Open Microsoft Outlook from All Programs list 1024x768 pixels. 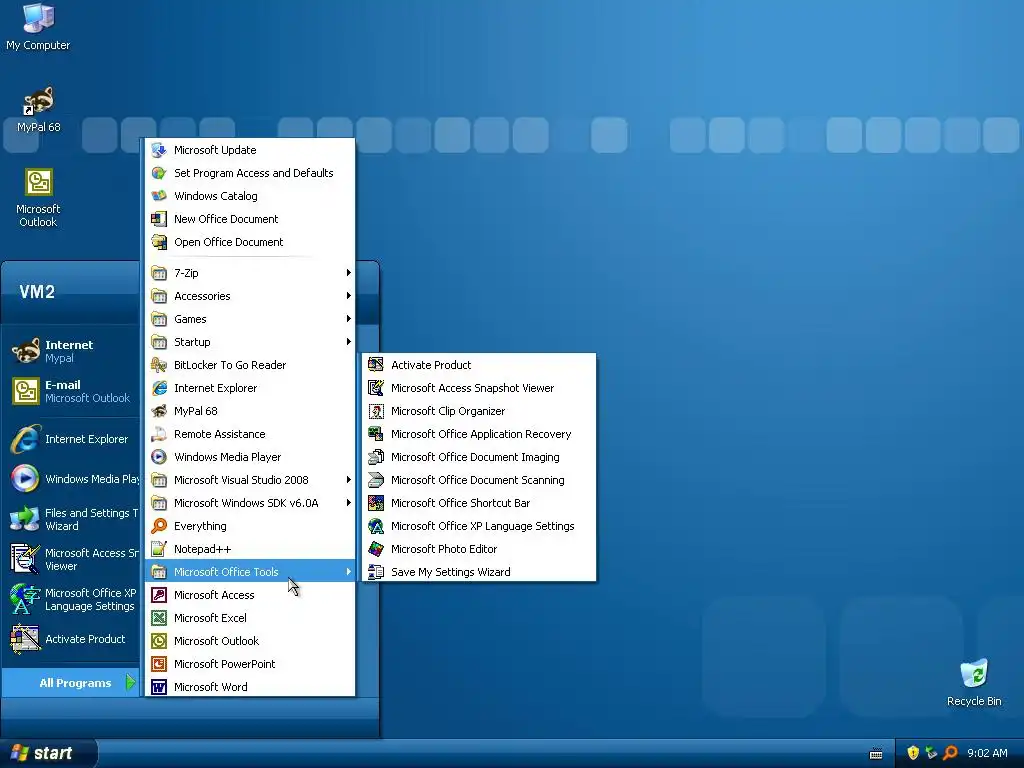(250, 641)
